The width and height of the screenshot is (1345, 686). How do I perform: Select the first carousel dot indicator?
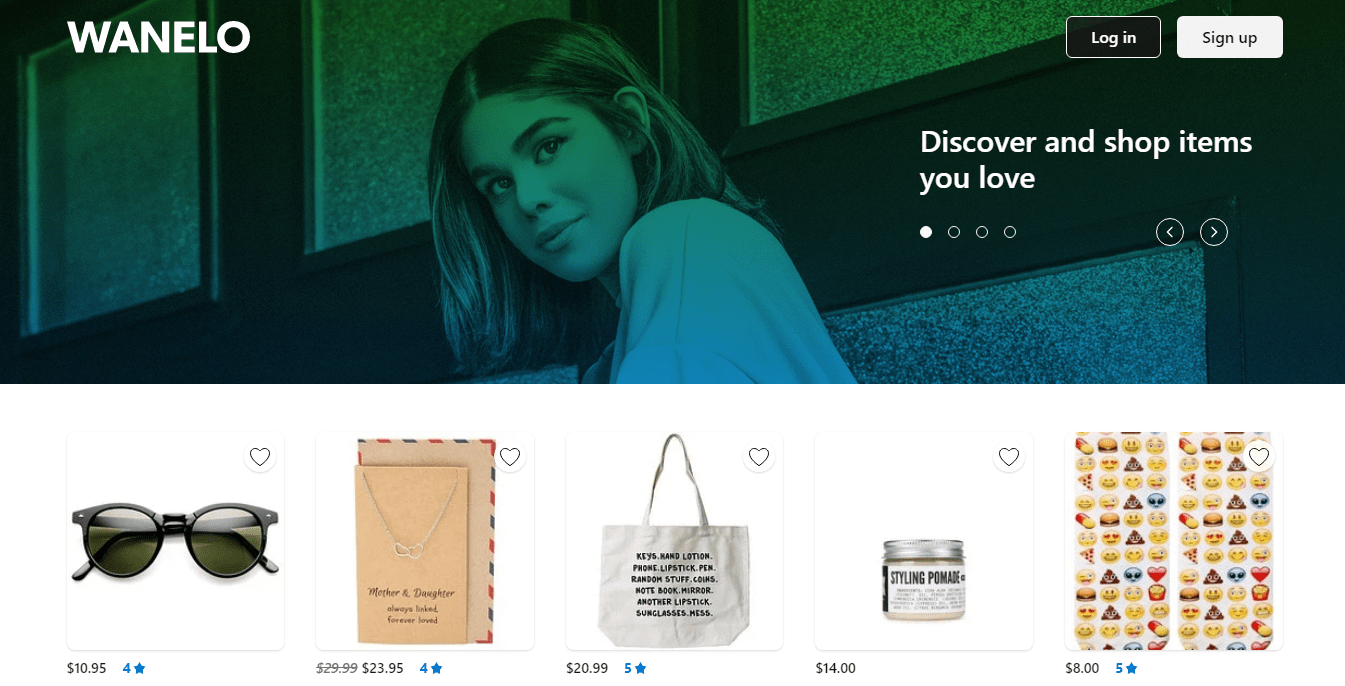click(x=926, y=232)
